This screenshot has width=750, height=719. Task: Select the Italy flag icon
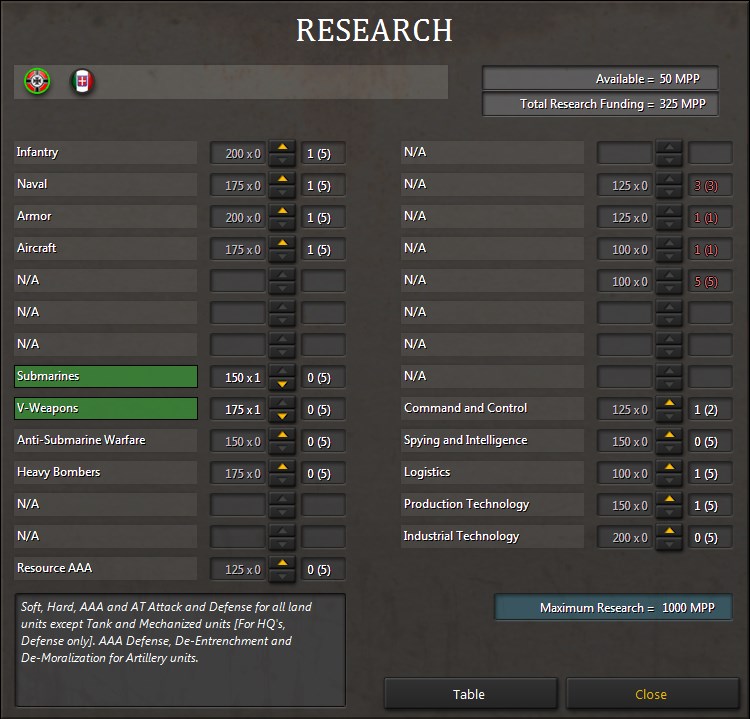click(82, 82)
